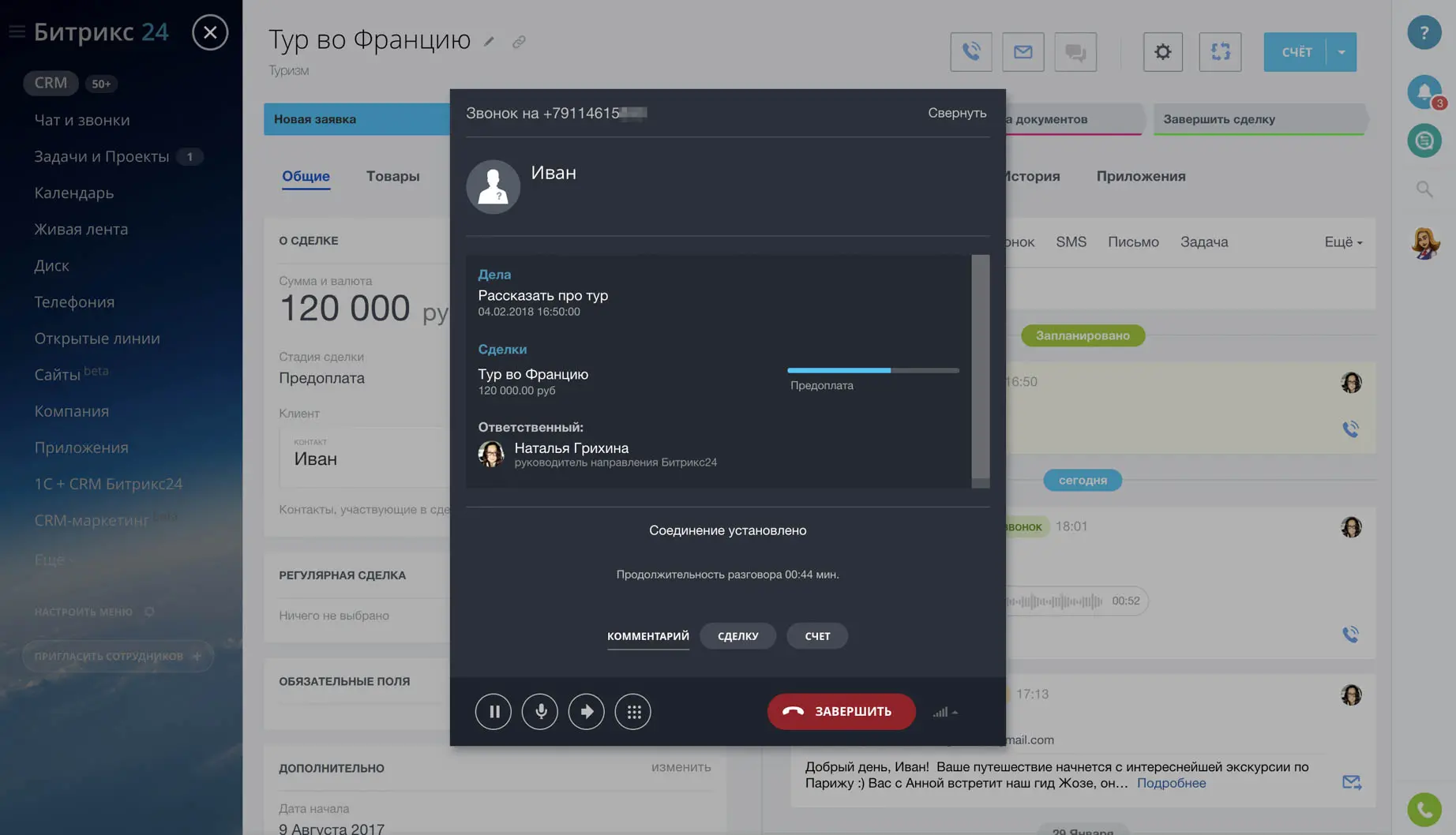
Task: Open Телефония in sidebar
Action: tap(74, 301)
